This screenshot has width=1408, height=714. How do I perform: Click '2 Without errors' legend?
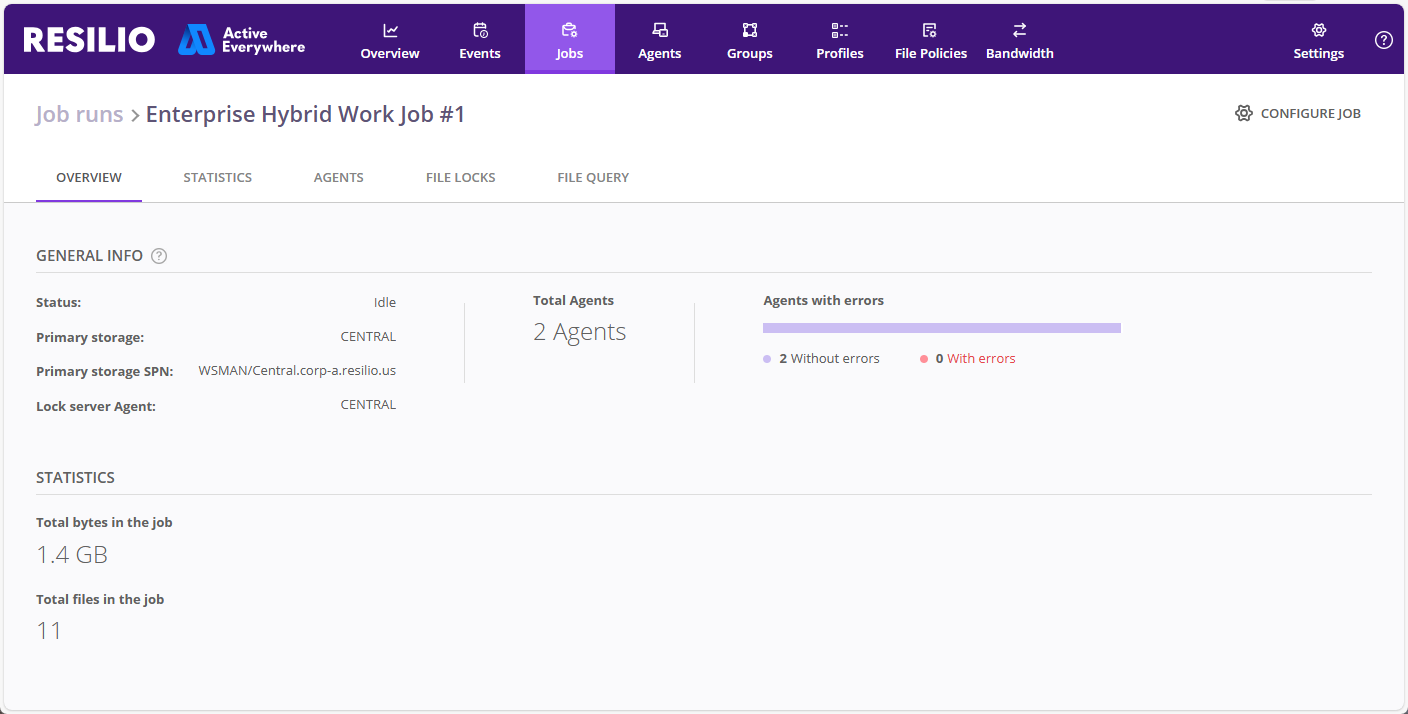point(830,359)
